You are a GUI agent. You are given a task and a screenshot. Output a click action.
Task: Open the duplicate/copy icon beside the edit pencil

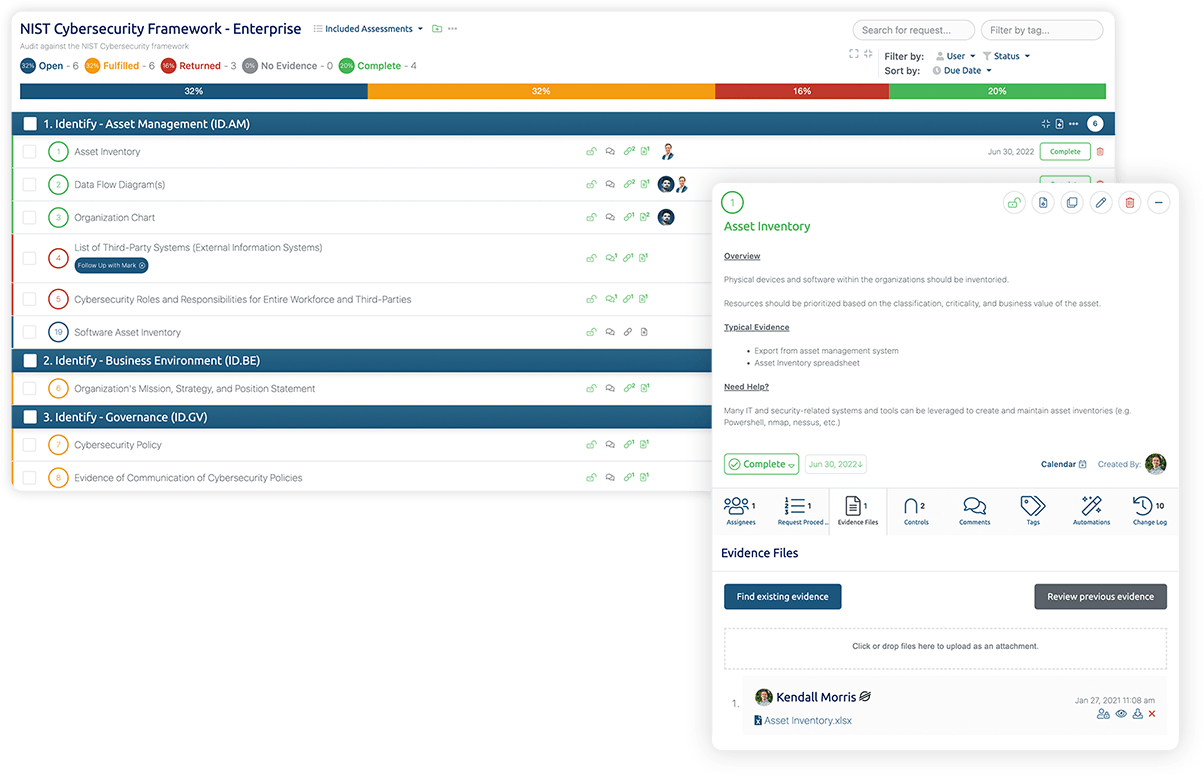coord(1072,202)
